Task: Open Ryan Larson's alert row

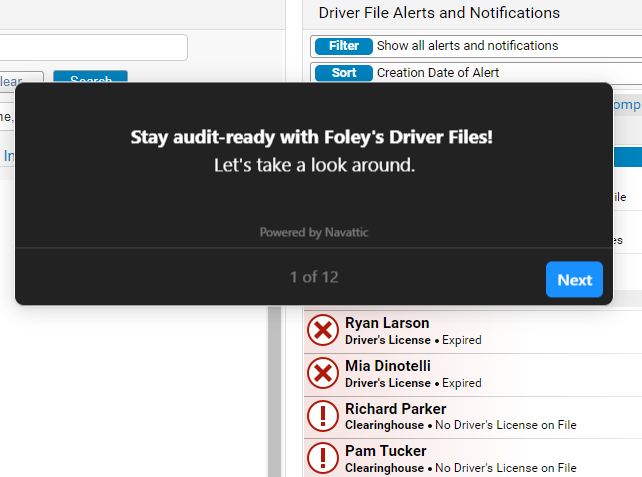Action: click(x=473, y=332)
